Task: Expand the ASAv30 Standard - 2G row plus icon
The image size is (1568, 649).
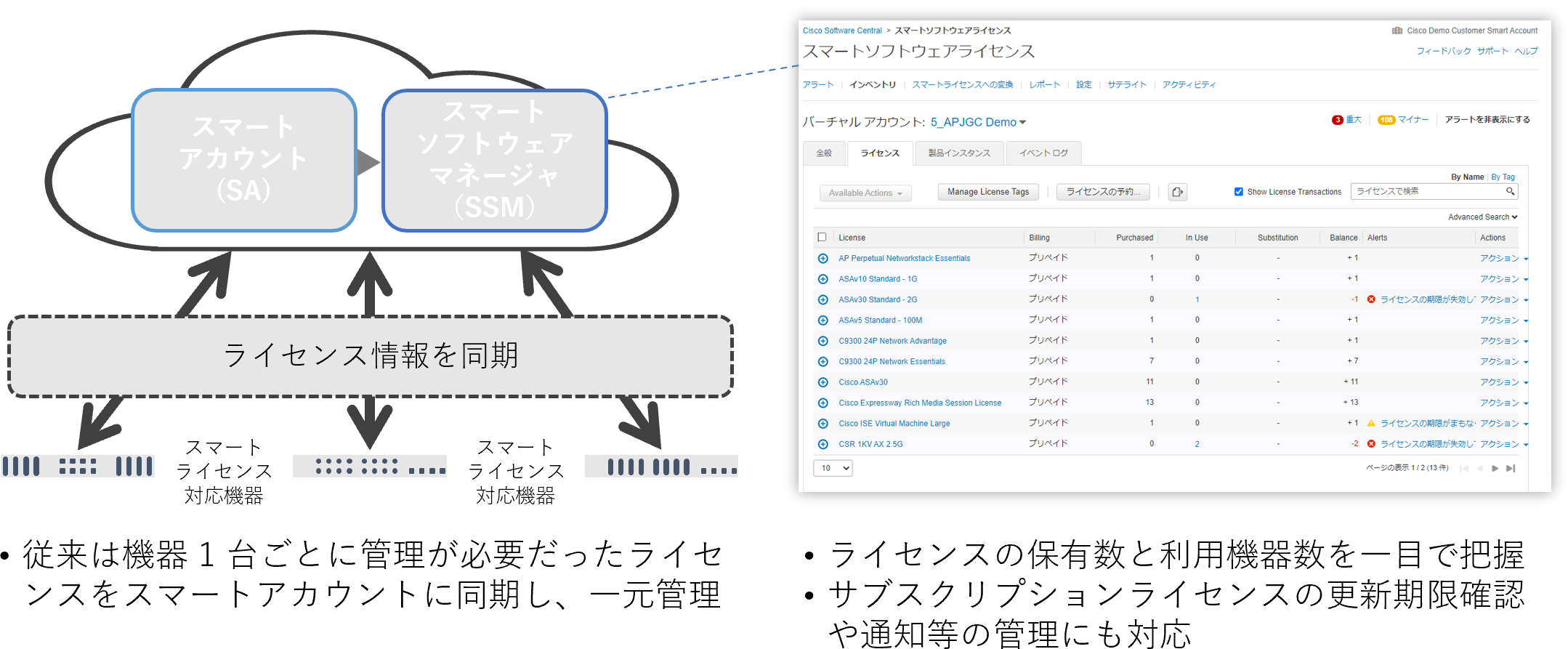Action: [x=823, y=299]
